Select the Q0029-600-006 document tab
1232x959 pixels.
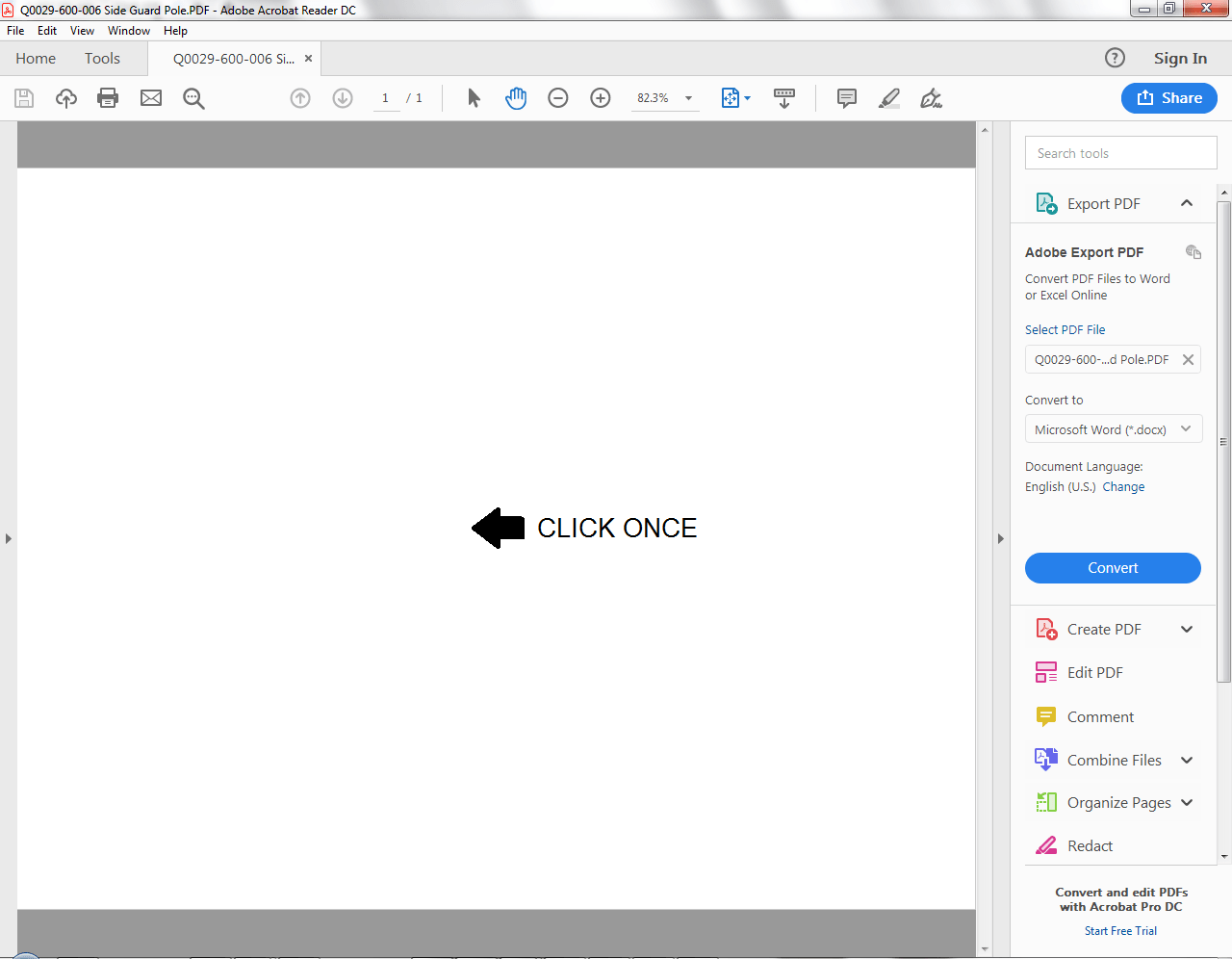click(234, 58)
